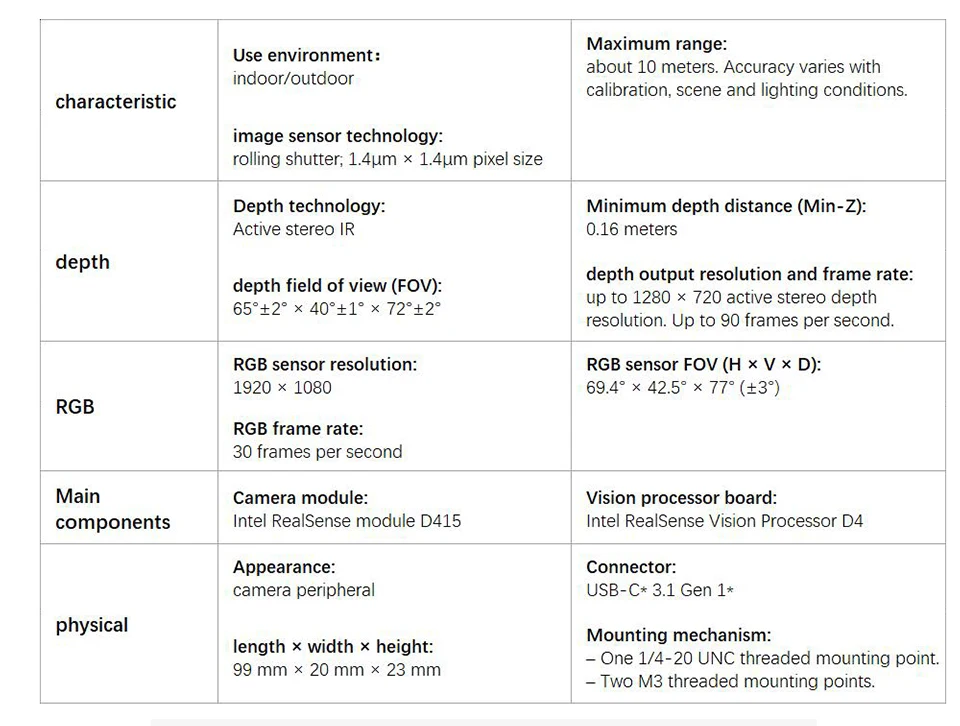Click the 'Depth technology' heading
This screenshot has height=726, width=960.
pos(309,206)
